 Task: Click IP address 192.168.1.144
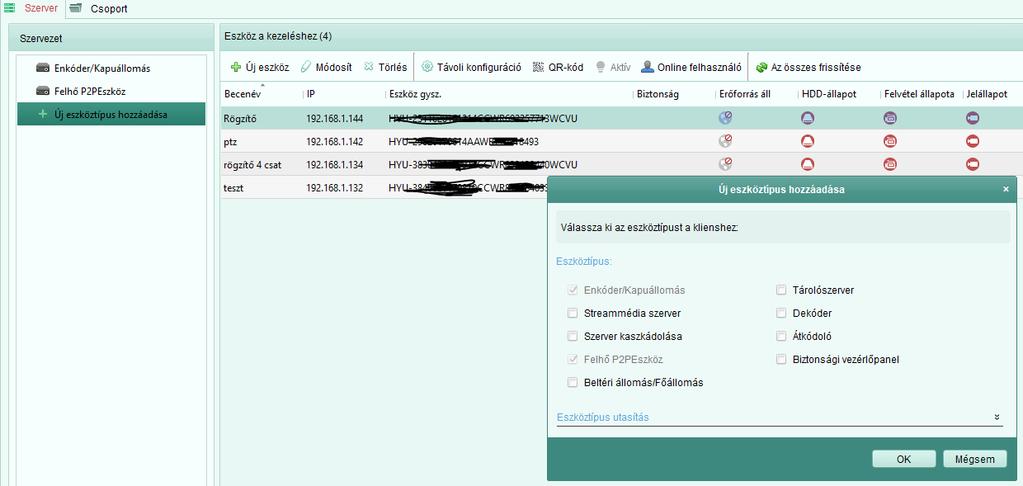335,119
